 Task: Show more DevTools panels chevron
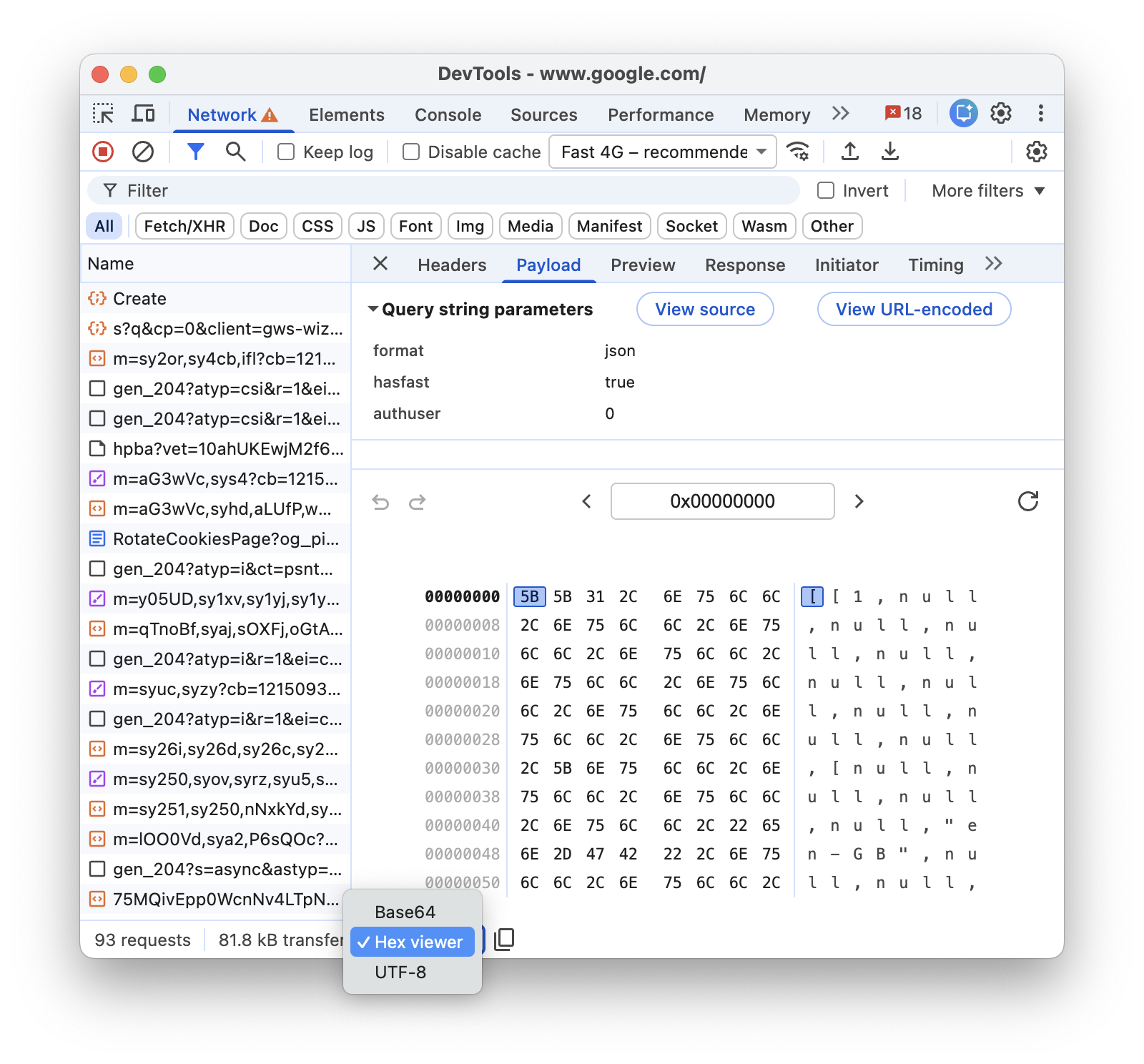841,114
